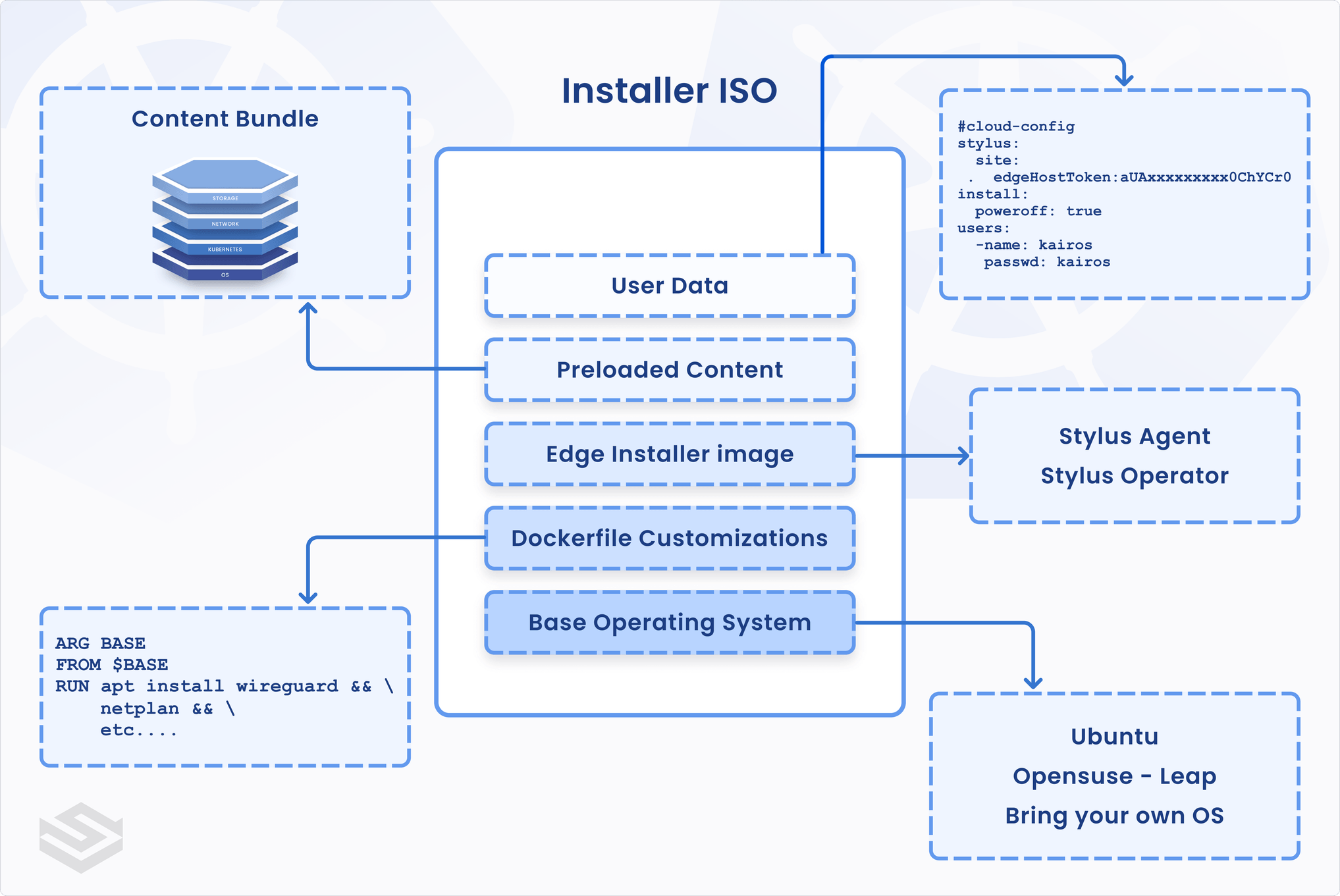Click the poweroff: true line
The image size is (1340, 896).
click(1038, 211)
